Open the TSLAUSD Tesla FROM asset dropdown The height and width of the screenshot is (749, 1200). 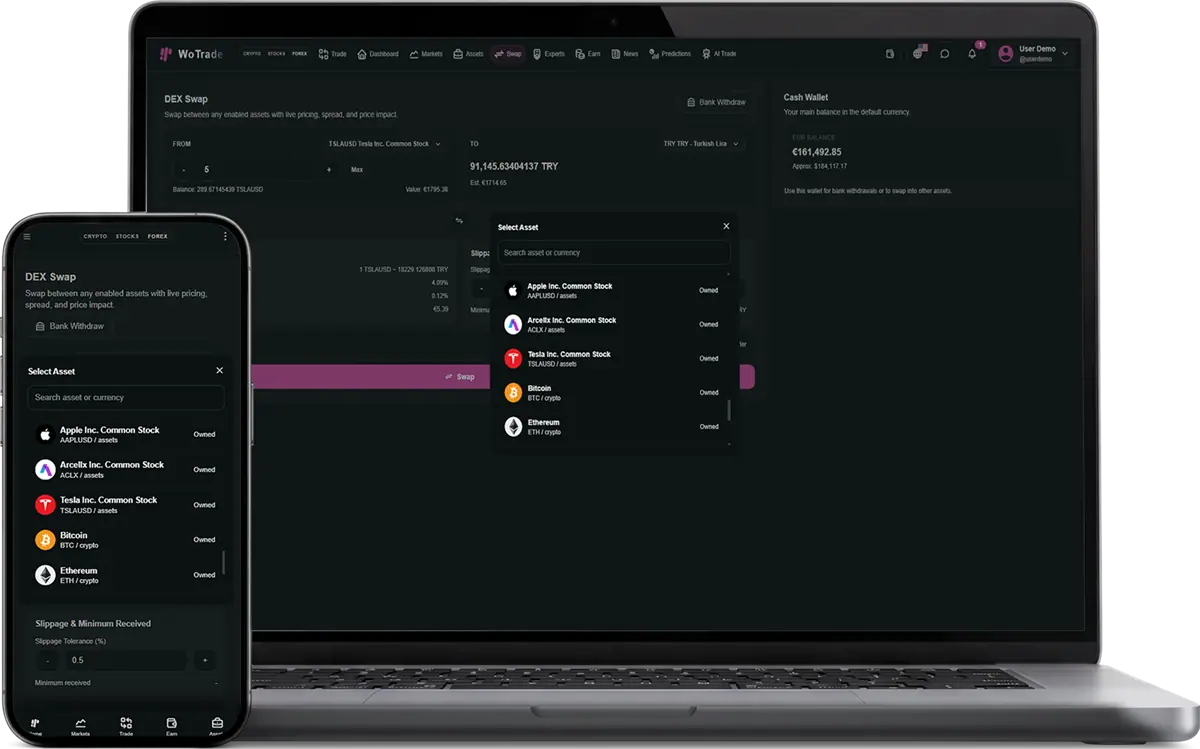(385, 144)
